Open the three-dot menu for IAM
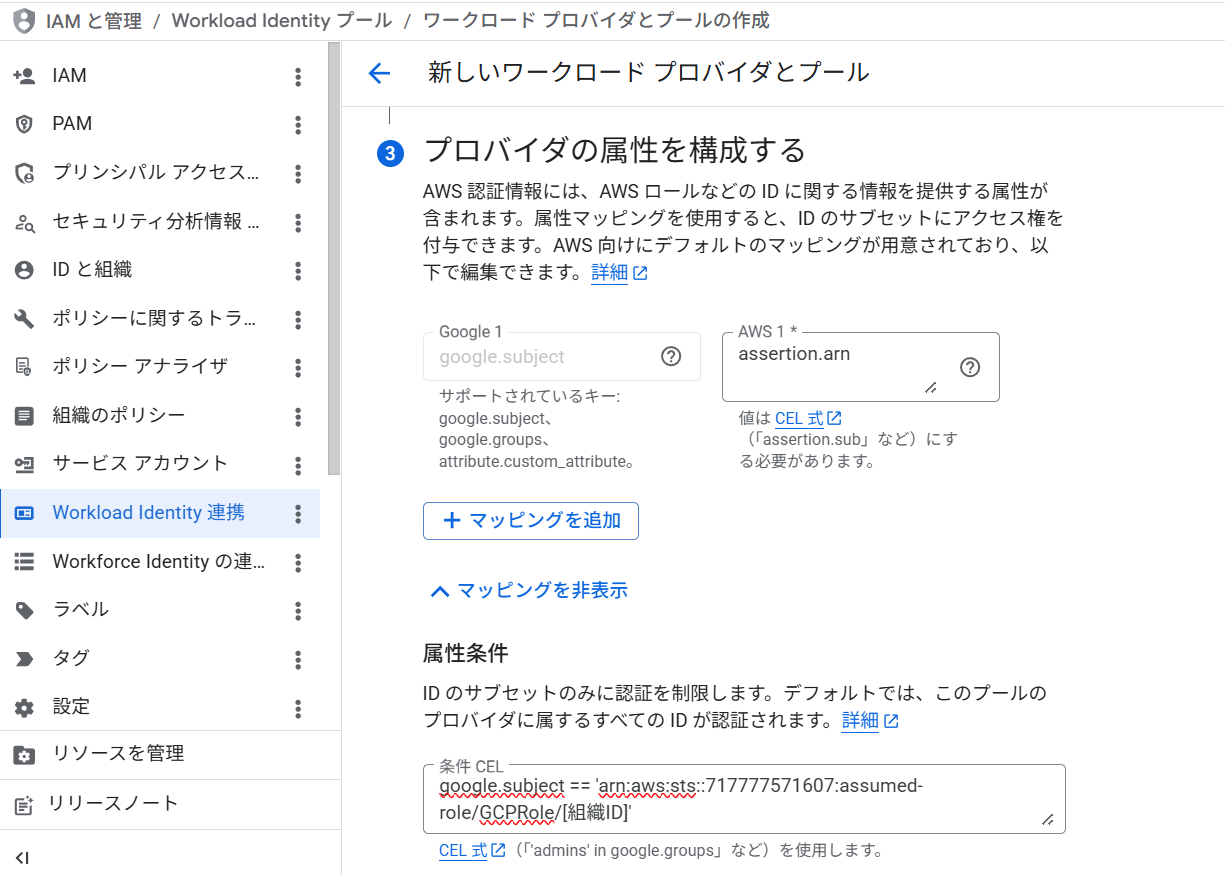The image size is (1225, 875). pyautogui.click(x=298, y=76)
